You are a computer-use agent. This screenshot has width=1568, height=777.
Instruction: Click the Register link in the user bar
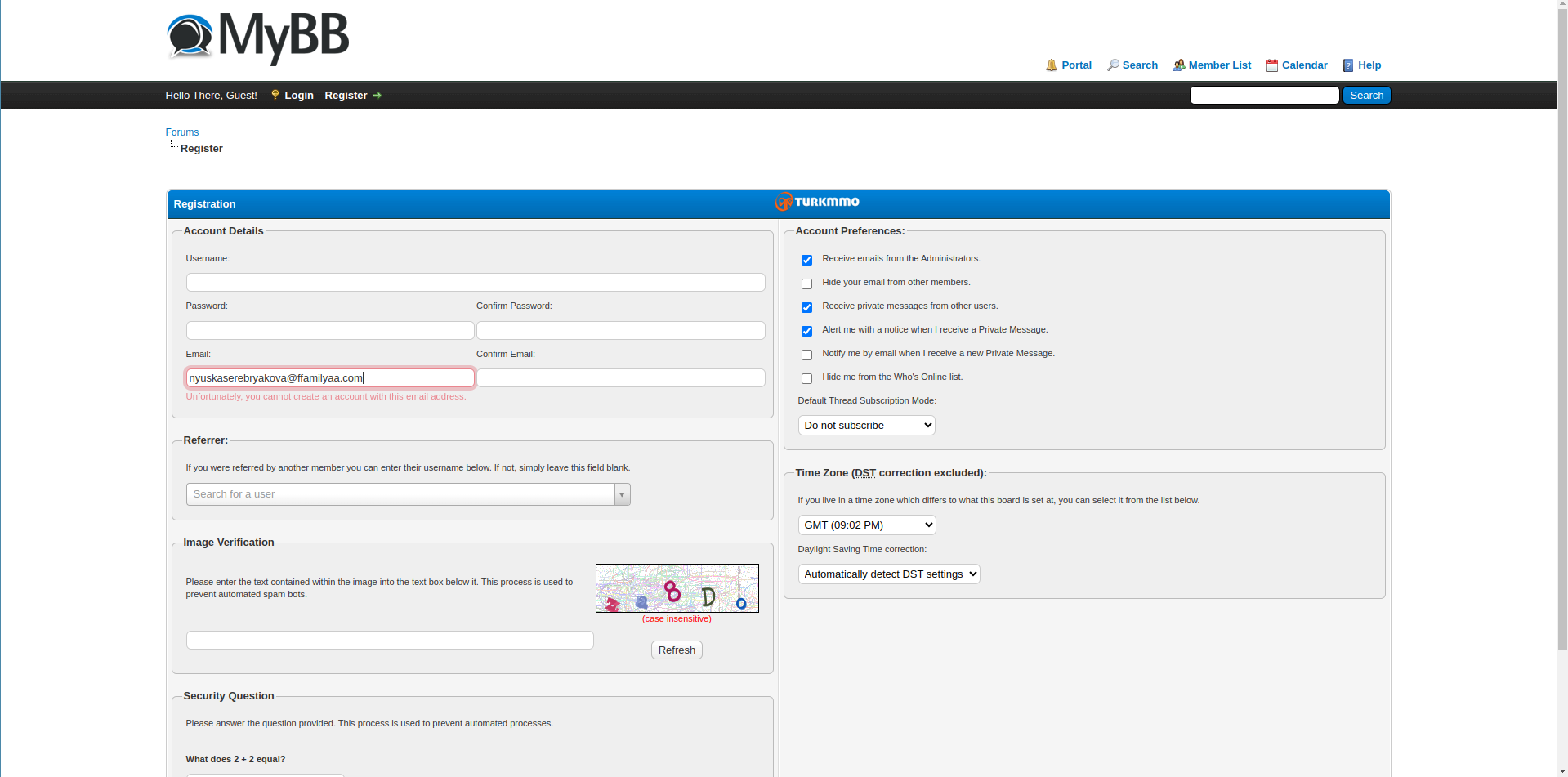click(x=346, y=96)
